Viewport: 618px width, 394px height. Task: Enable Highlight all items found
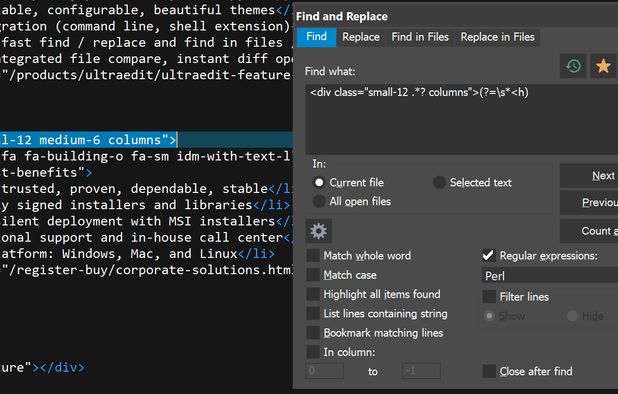(x=313, y=294)
